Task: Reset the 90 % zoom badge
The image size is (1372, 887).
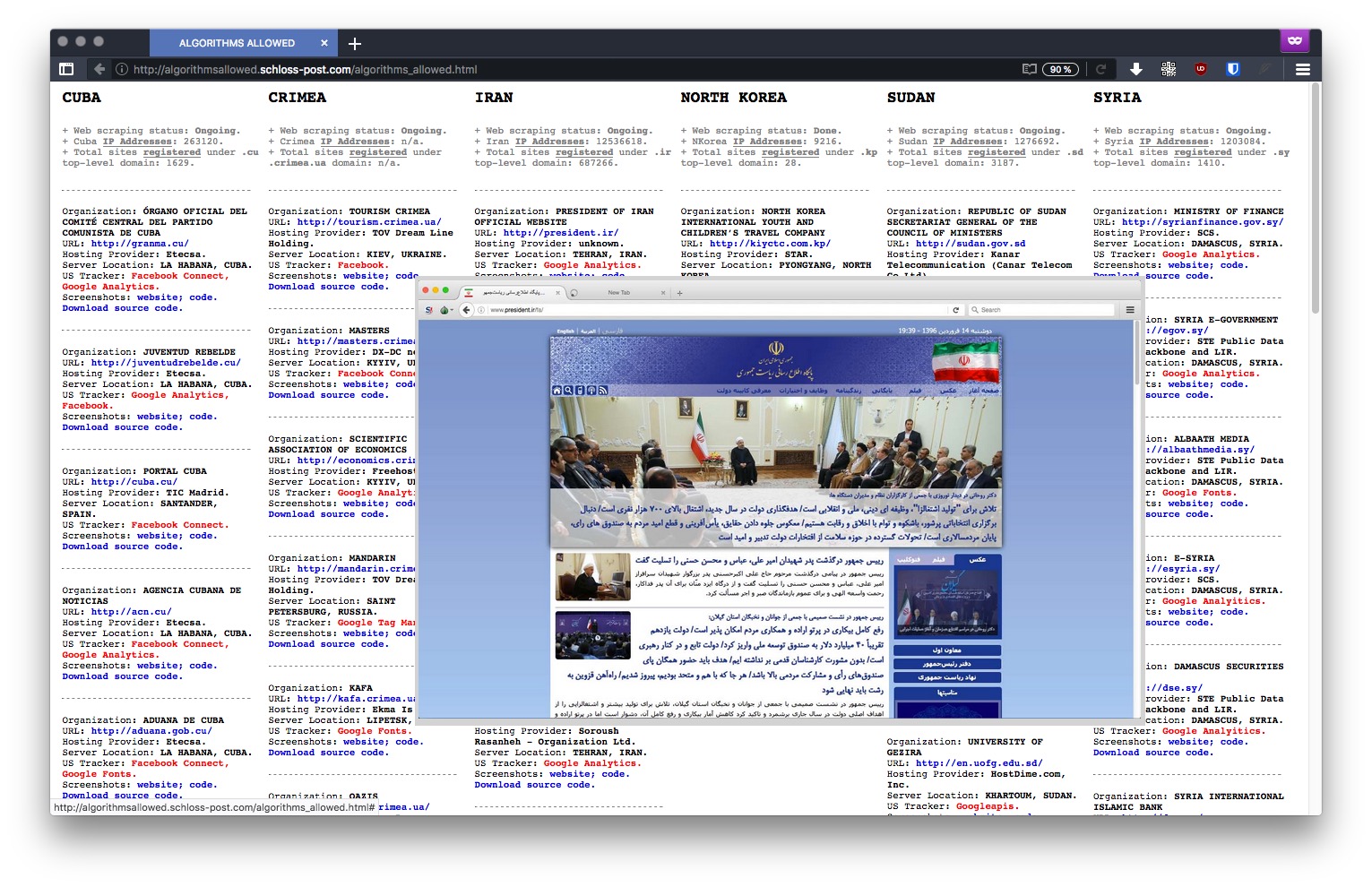Action: click(1061, 69)
